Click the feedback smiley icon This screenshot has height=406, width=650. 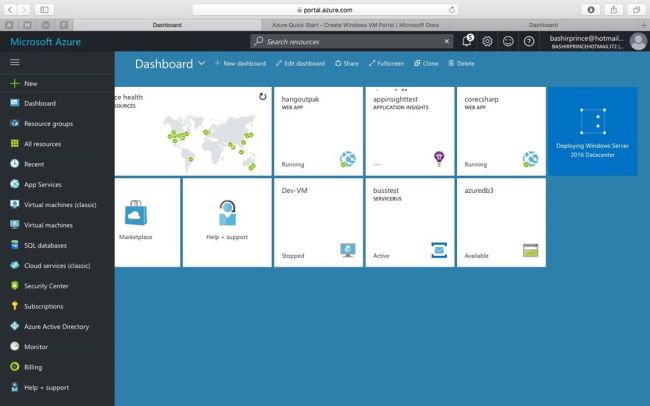(508, 41)
